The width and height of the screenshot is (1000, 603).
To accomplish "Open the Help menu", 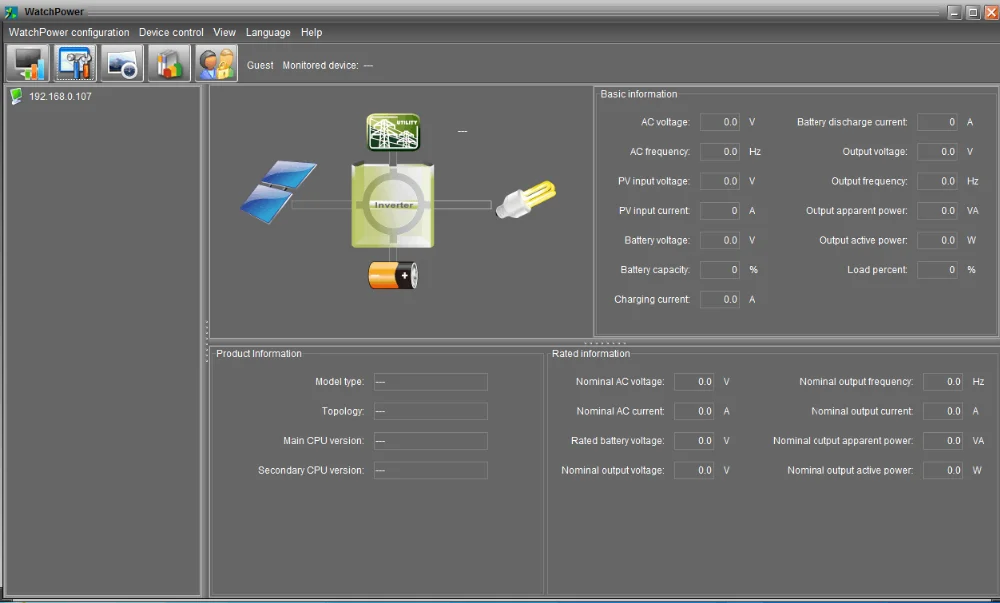I will 312,32.
